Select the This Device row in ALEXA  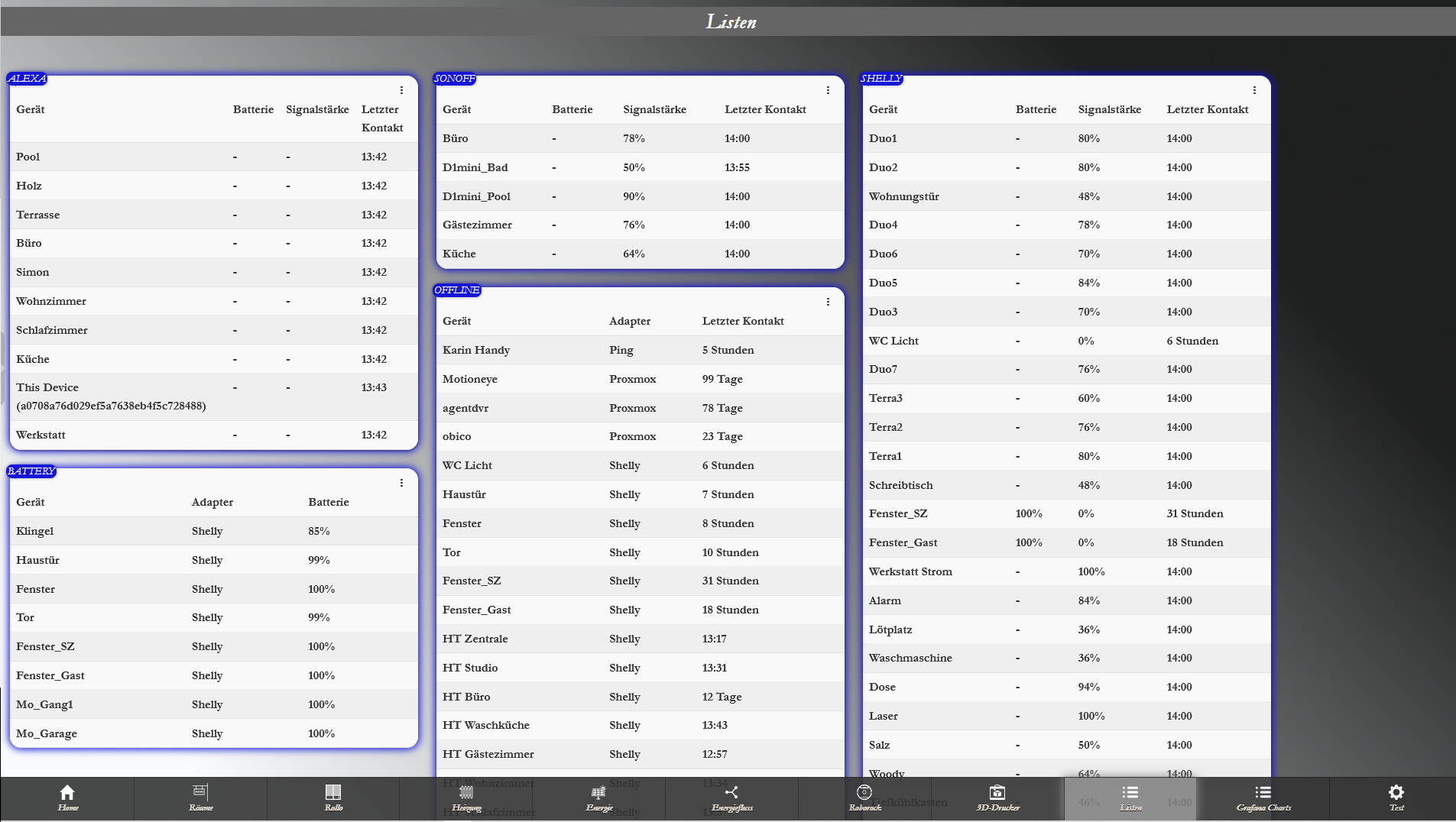point(213,396)
